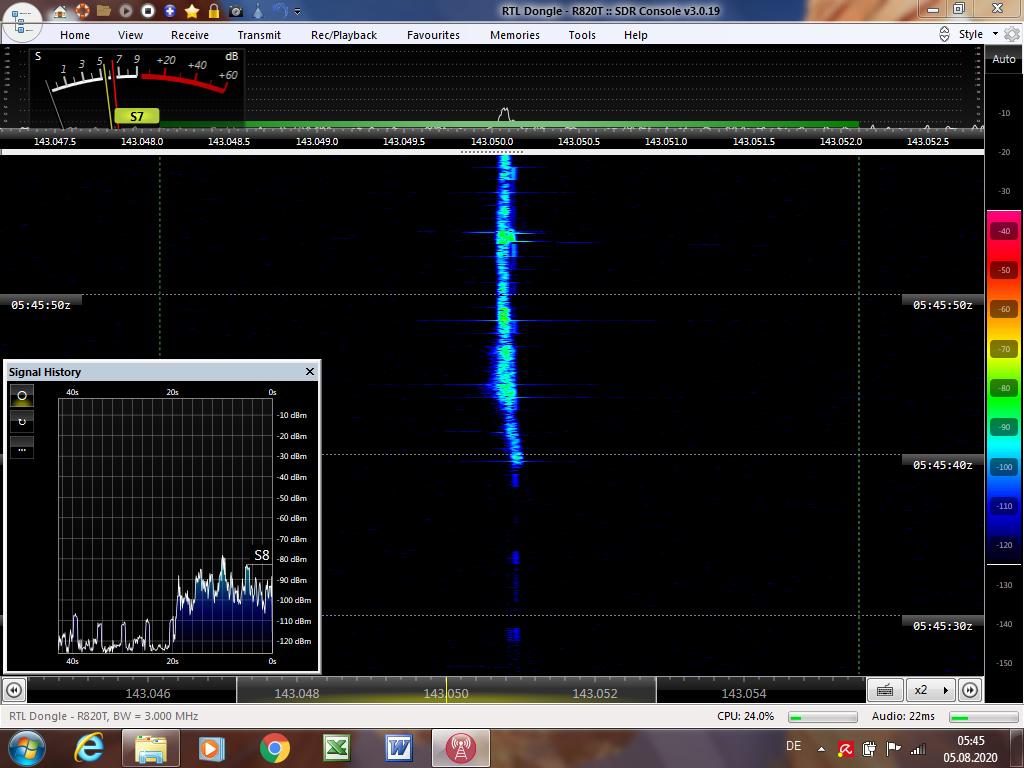The width and height of the screenshot is (1024, 768).
Task: Click the S8 label in Signal History graph
Action: pos(262,555)
